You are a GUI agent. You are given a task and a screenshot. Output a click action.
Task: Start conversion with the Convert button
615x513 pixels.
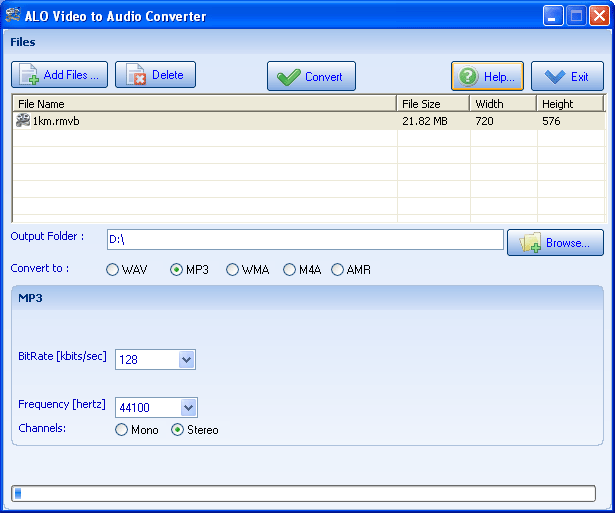(311, 76)
